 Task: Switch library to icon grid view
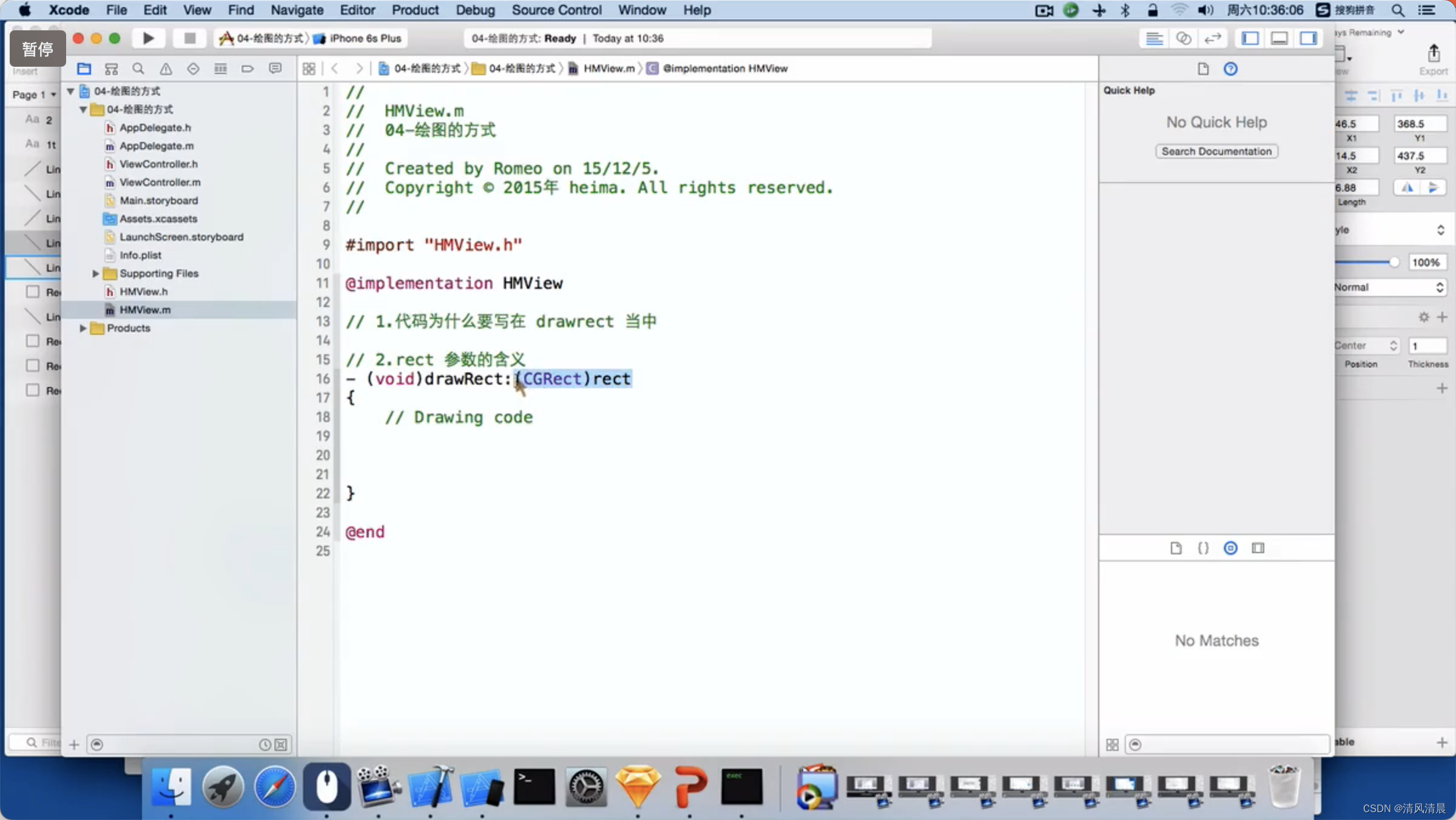[1112, 744]
